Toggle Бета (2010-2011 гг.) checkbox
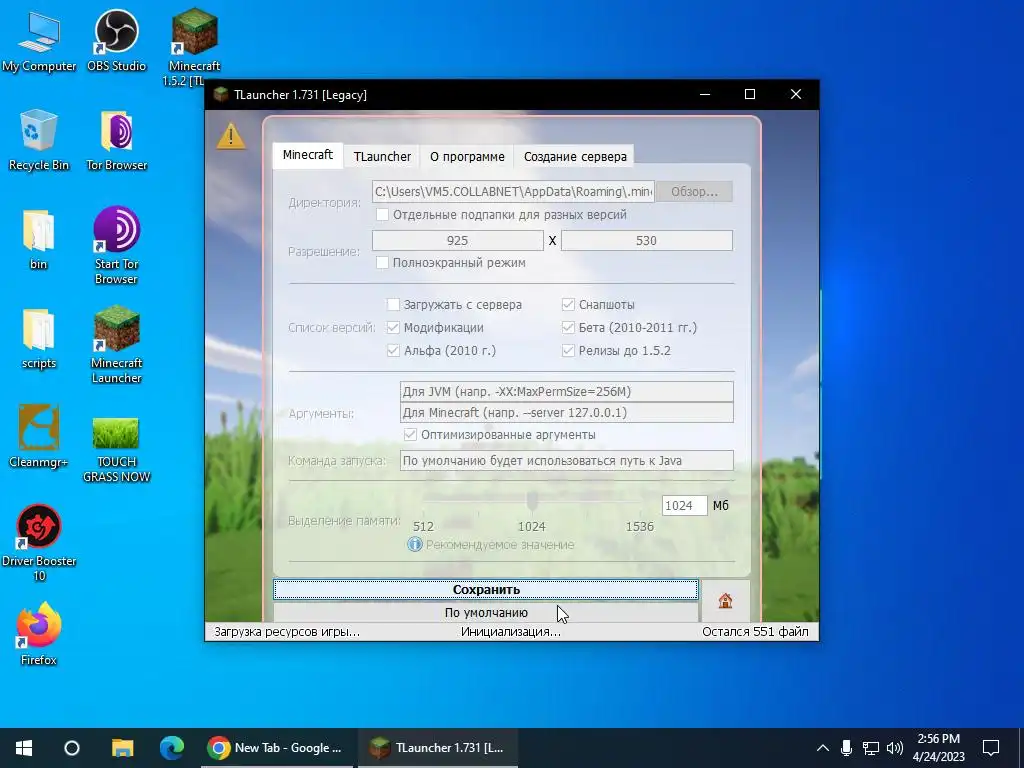Image resolution: width=1024 pixels, height=768 pixels. point(568,327)
